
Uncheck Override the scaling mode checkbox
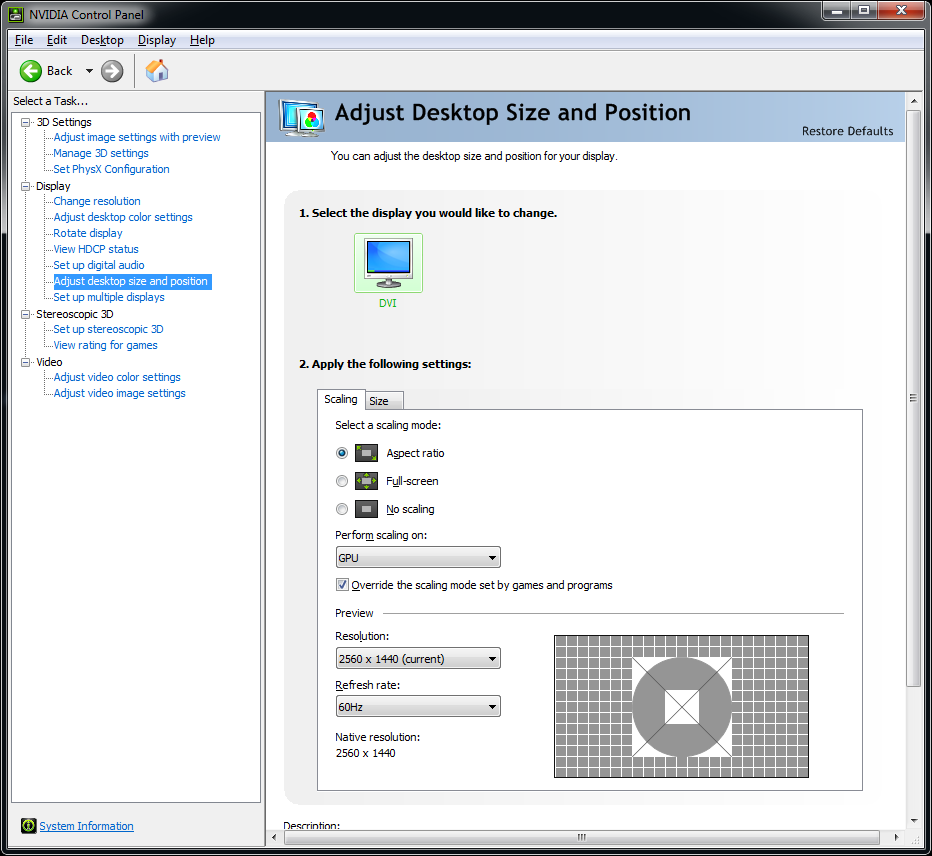pos(342,585)
